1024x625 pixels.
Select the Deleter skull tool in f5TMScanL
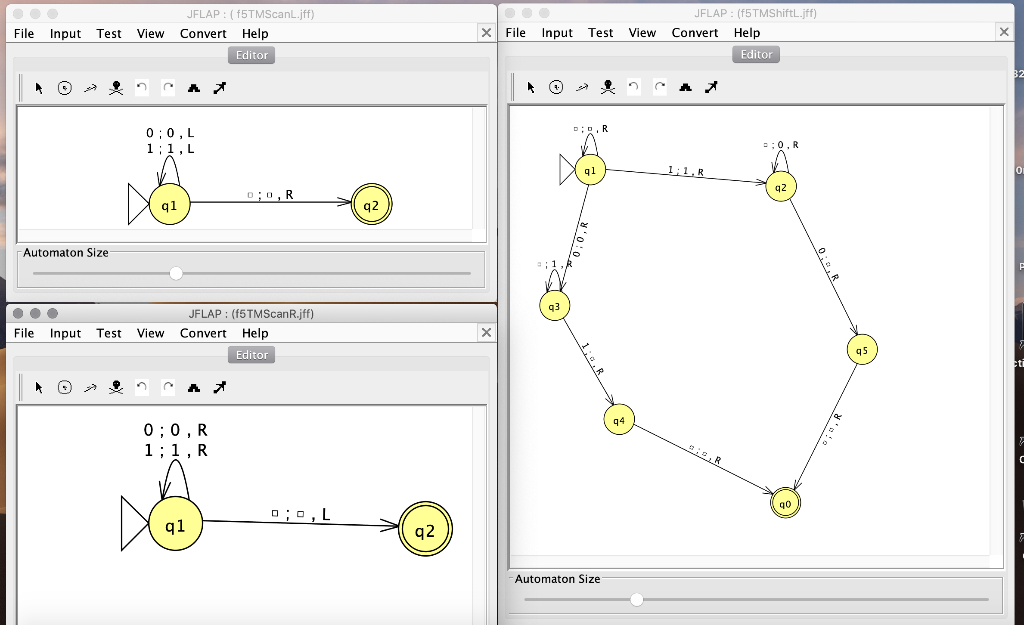point(115,87)
